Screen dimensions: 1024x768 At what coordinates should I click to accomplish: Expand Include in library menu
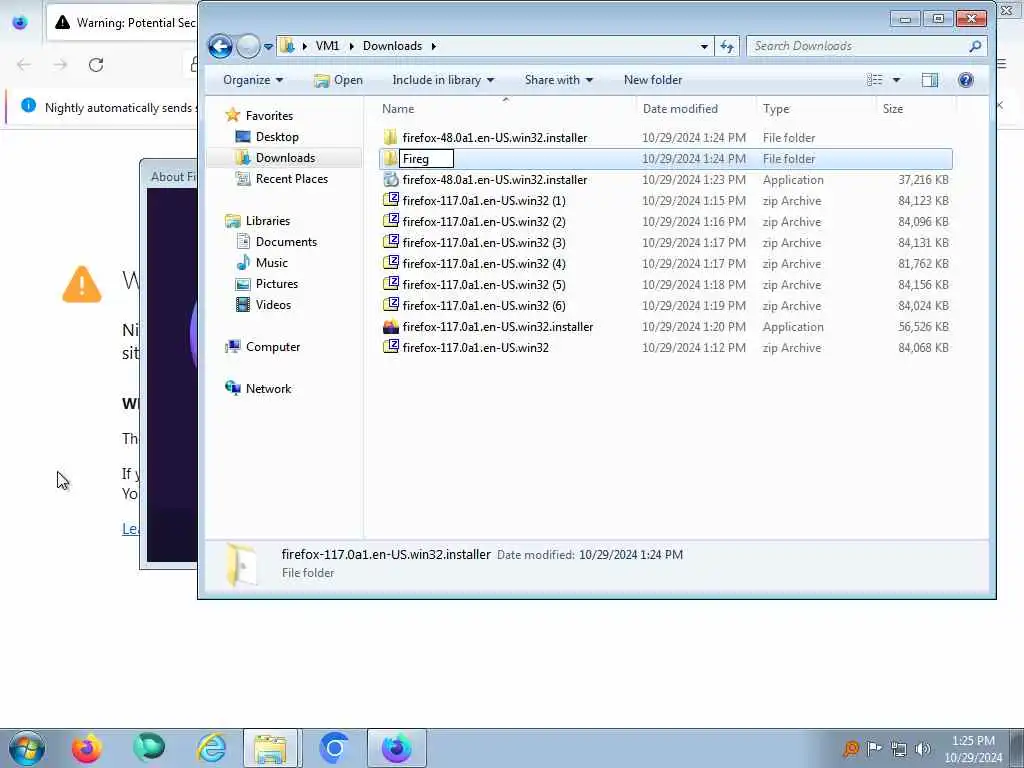click(443, 80)
